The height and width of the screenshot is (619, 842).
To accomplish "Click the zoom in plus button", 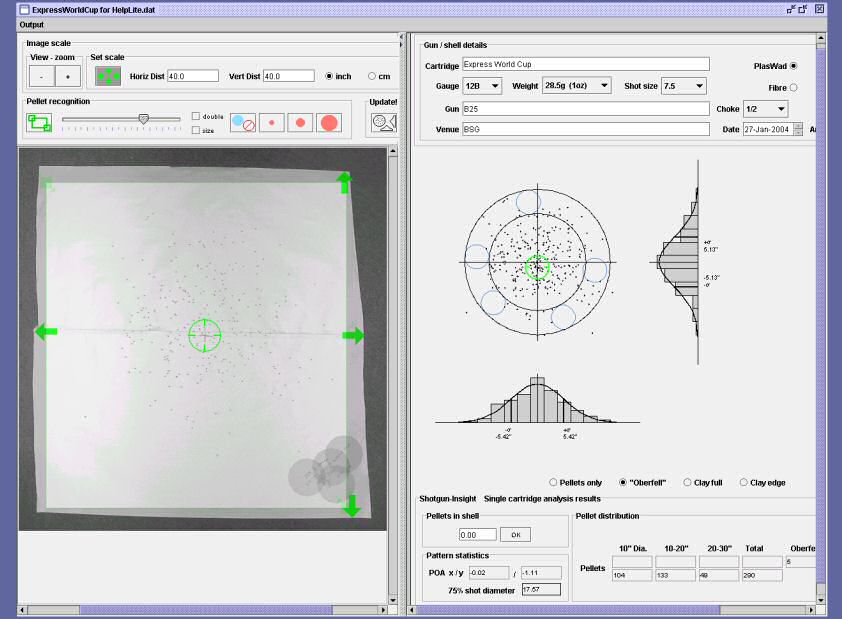I will pos(68,76).
